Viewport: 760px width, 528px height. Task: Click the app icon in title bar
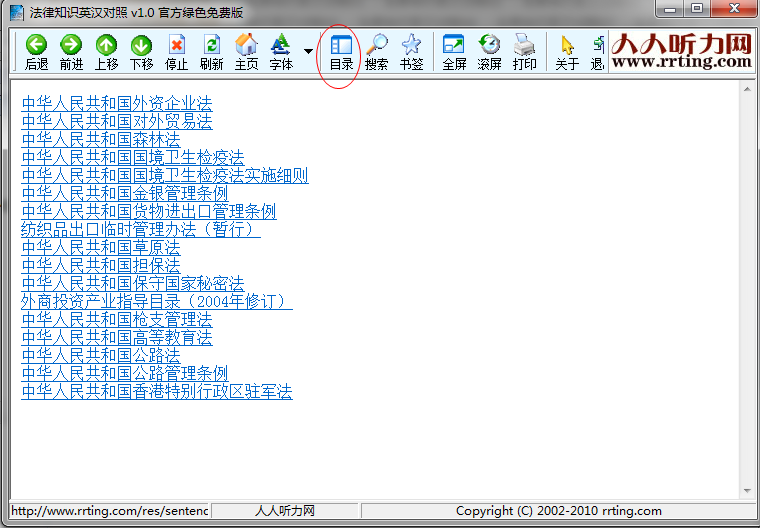point(17,13)
